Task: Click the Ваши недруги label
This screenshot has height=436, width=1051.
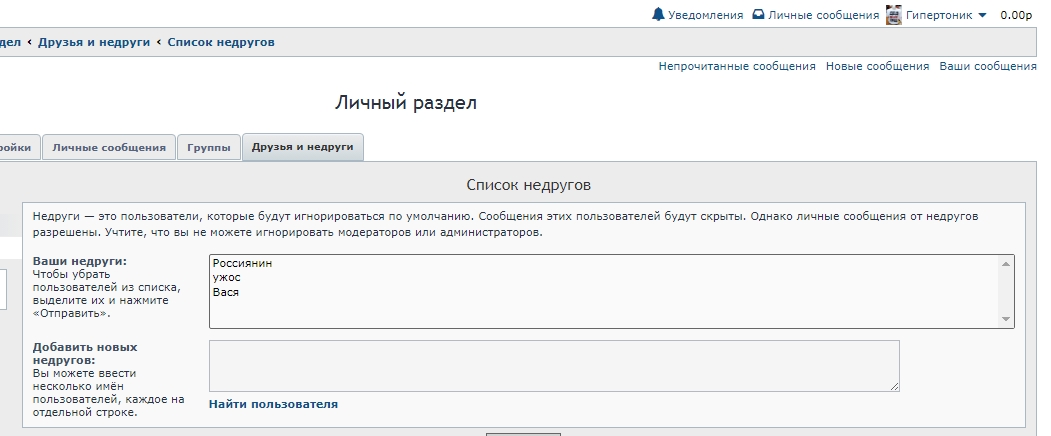Action: (x=80, y=261)
